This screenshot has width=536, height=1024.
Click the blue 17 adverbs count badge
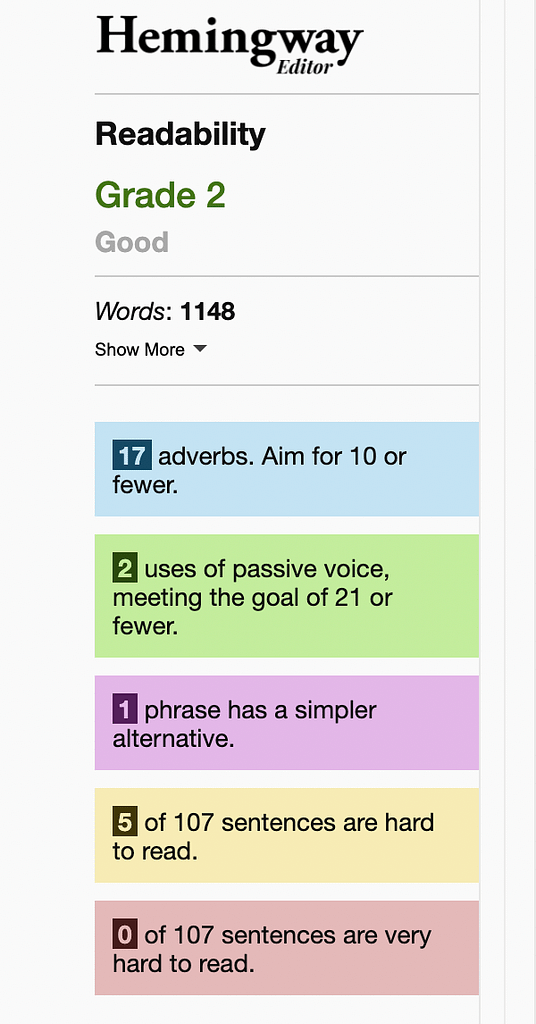pyautogui.click(x=132, y=455)
